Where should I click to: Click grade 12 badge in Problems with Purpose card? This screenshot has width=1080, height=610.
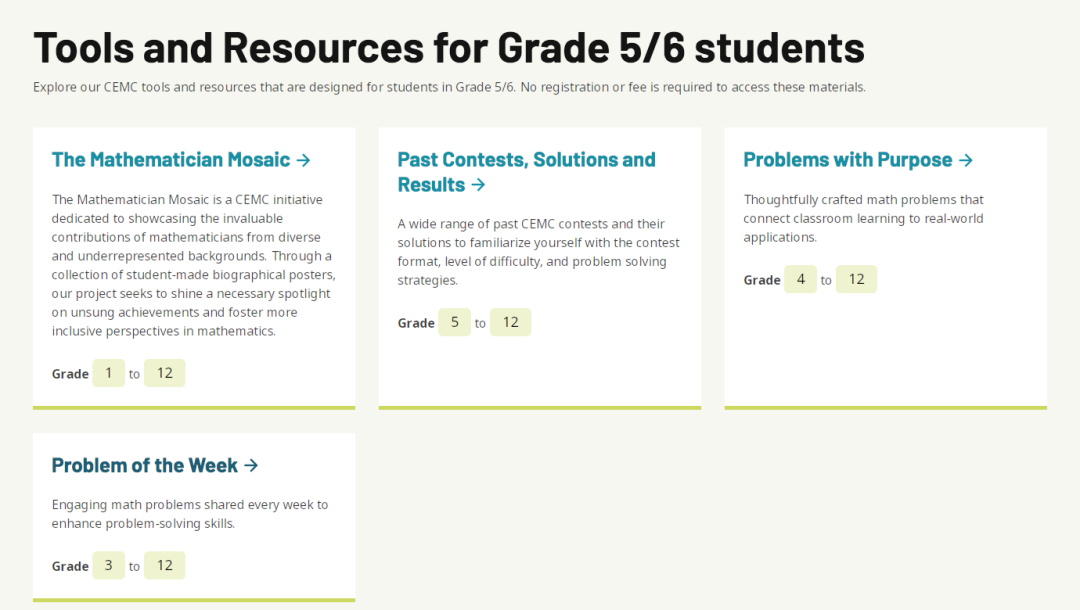click(x=857, y=279)
